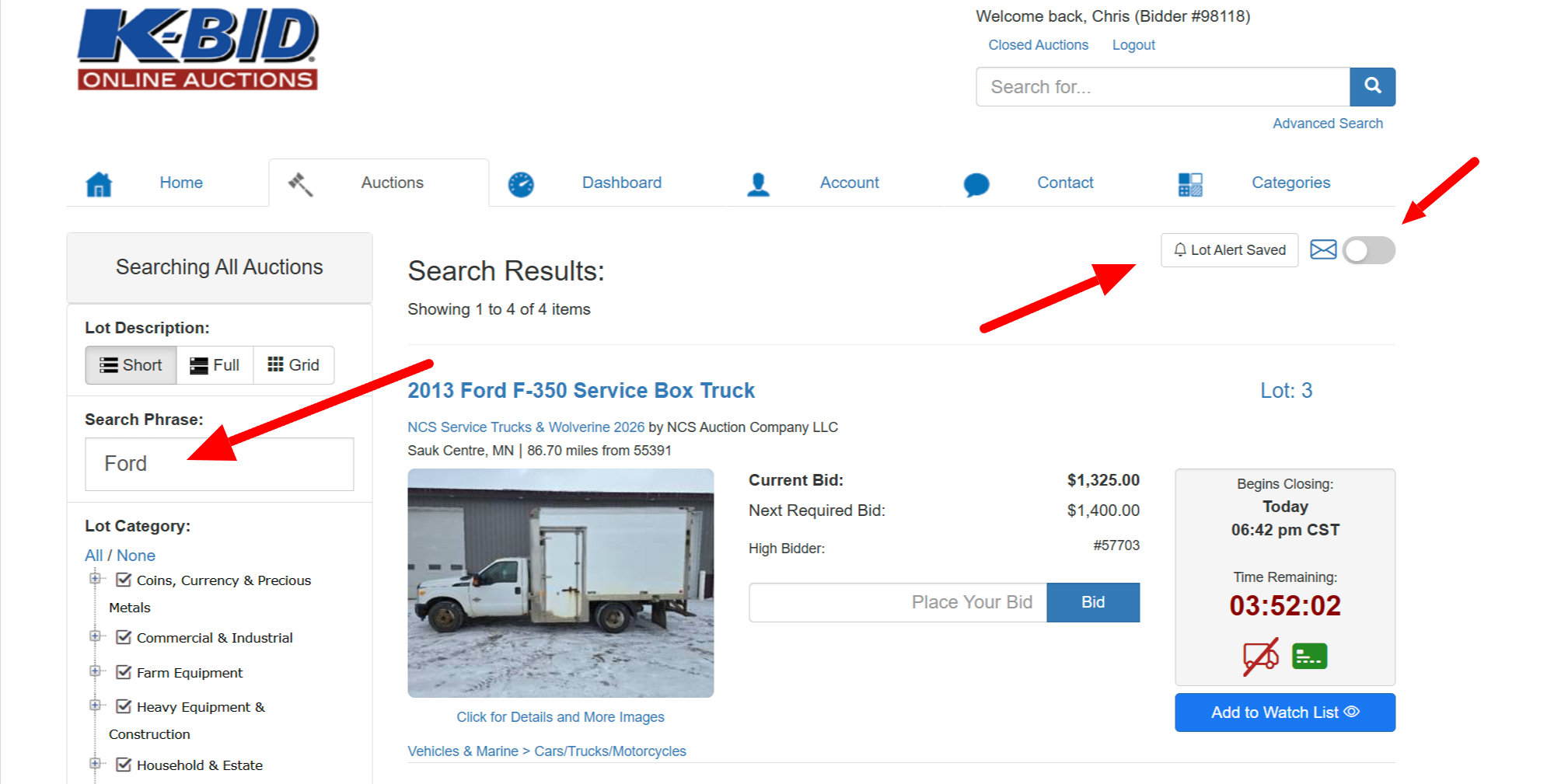Click the box truck photo thumbnail
Screen dimensions: 1568x784
click(x=560, y=583)
